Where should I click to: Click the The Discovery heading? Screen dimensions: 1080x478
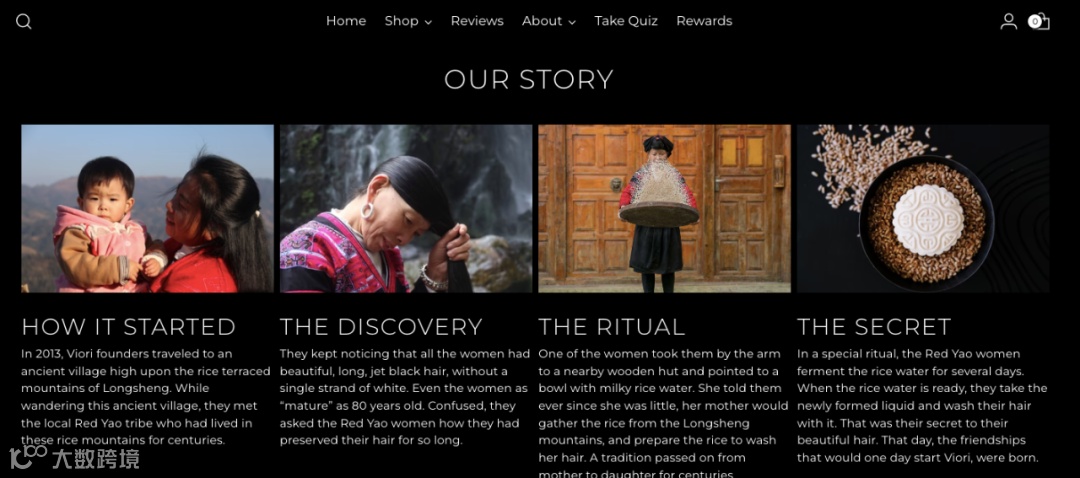(381, 326)
